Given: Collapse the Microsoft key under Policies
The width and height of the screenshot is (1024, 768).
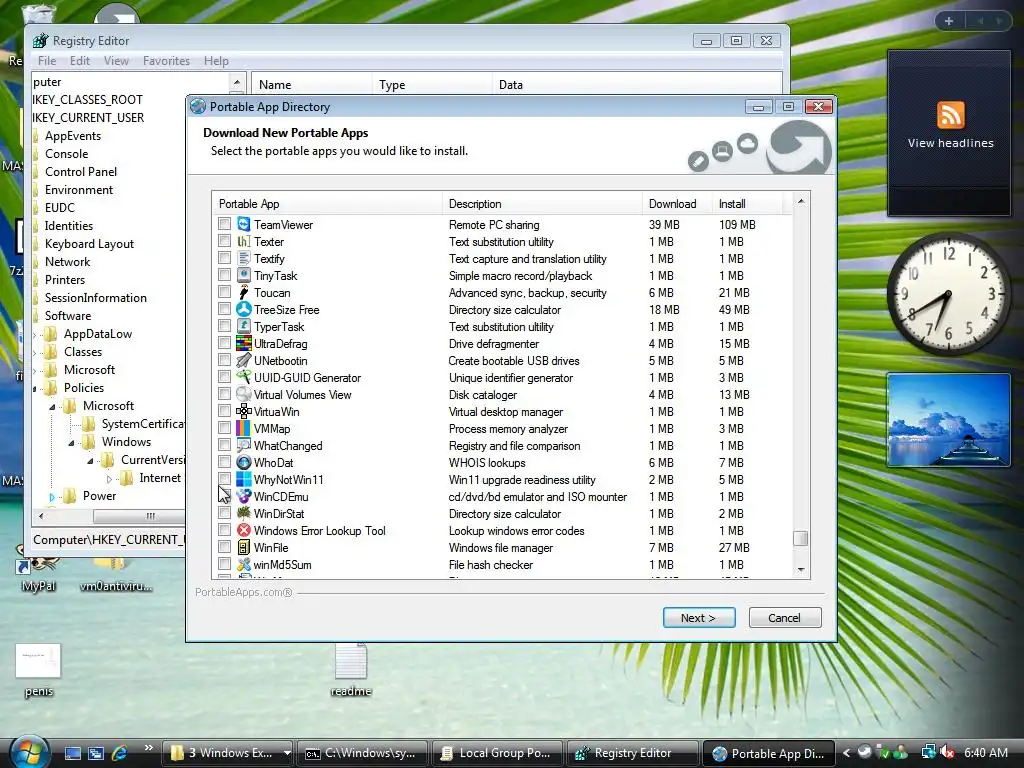Looking at the screenshot, I should pyautogui.click(x=52, y=407).
